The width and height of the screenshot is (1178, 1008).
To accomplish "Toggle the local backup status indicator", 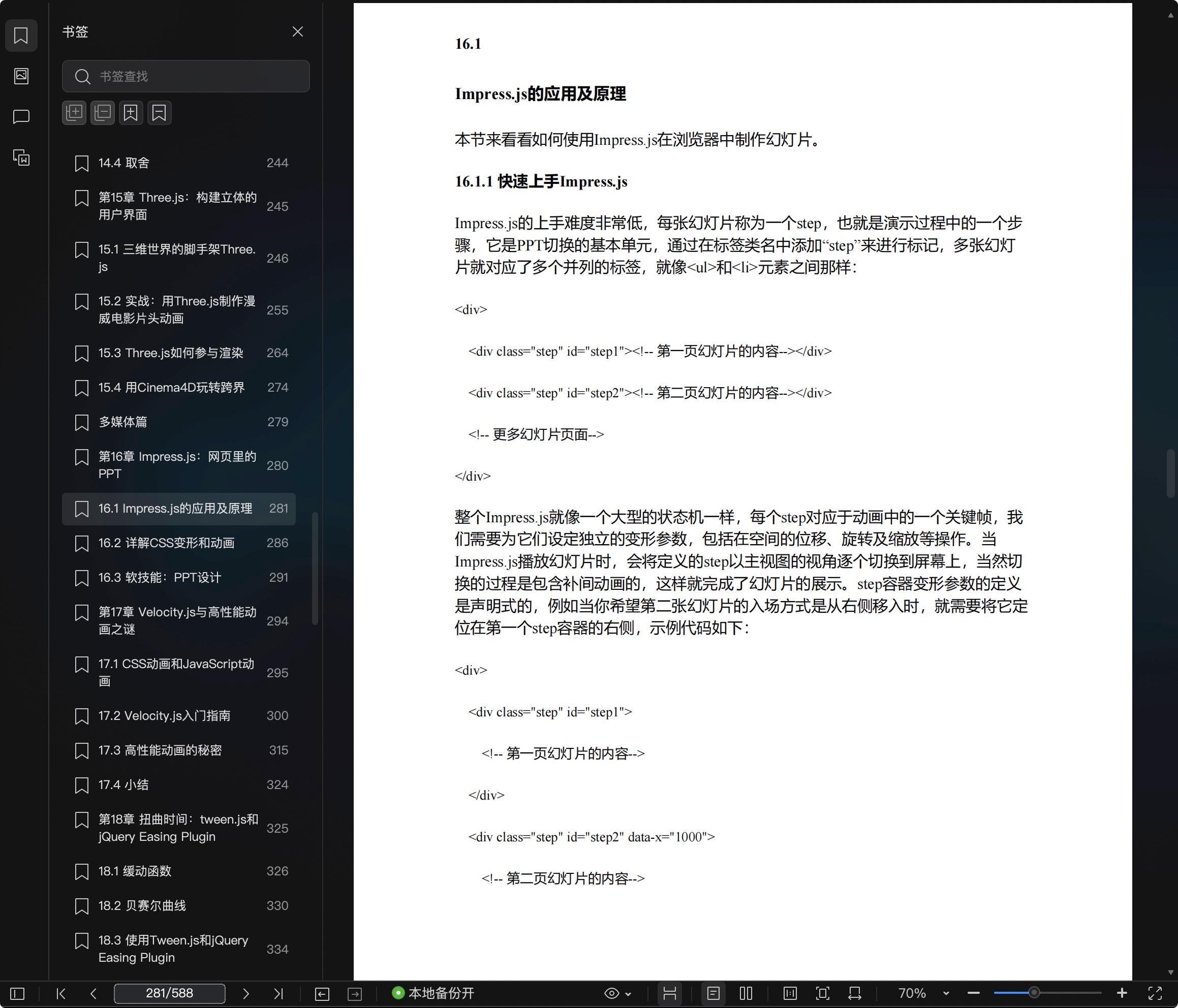I will [433, 993].
